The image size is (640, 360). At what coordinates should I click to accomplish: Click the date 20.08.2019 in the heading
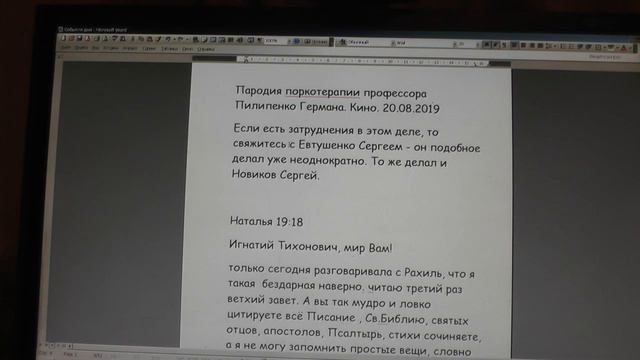(411, 109)
